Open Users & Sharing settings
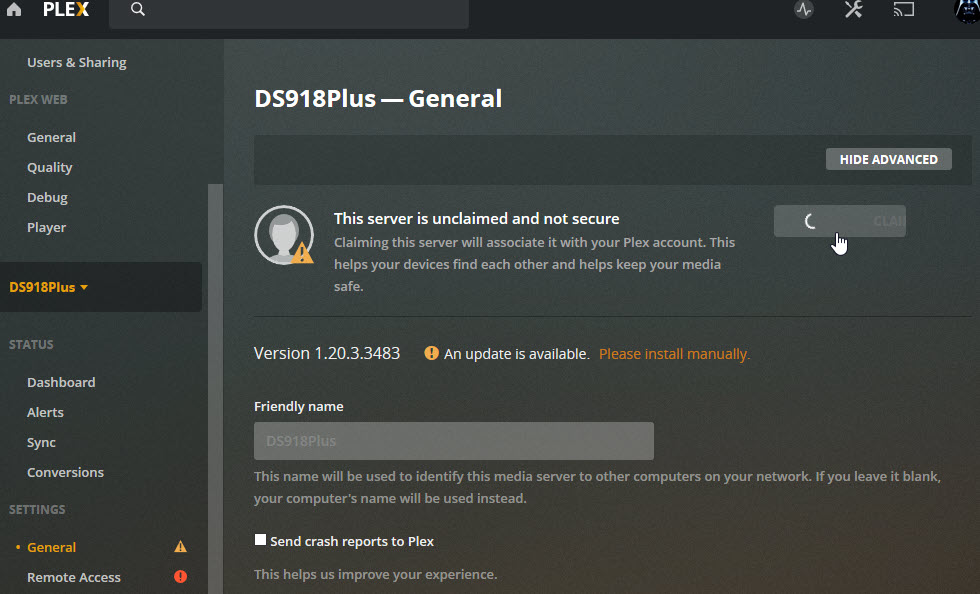The width and height of the screenshot is (980, 594). pyautogui.click(x=77, y=63)
